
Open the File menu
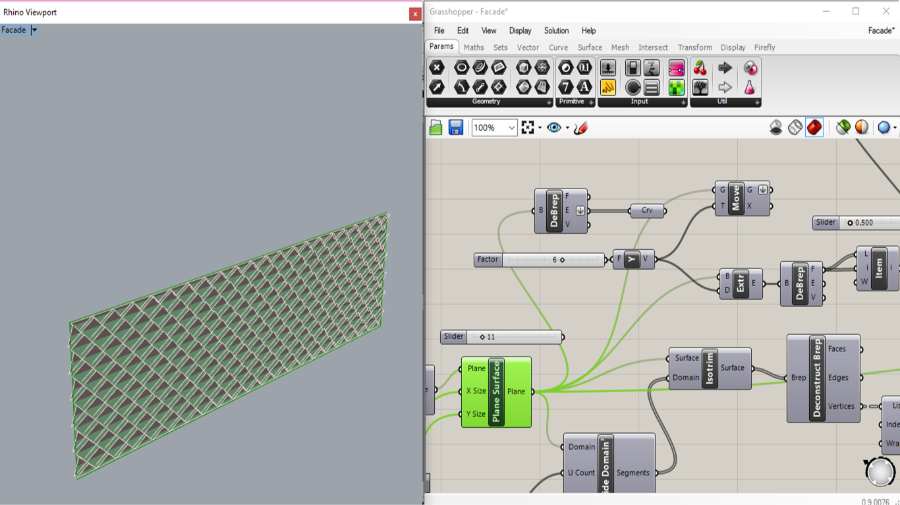pyautogui.click(x=439, y=30)
